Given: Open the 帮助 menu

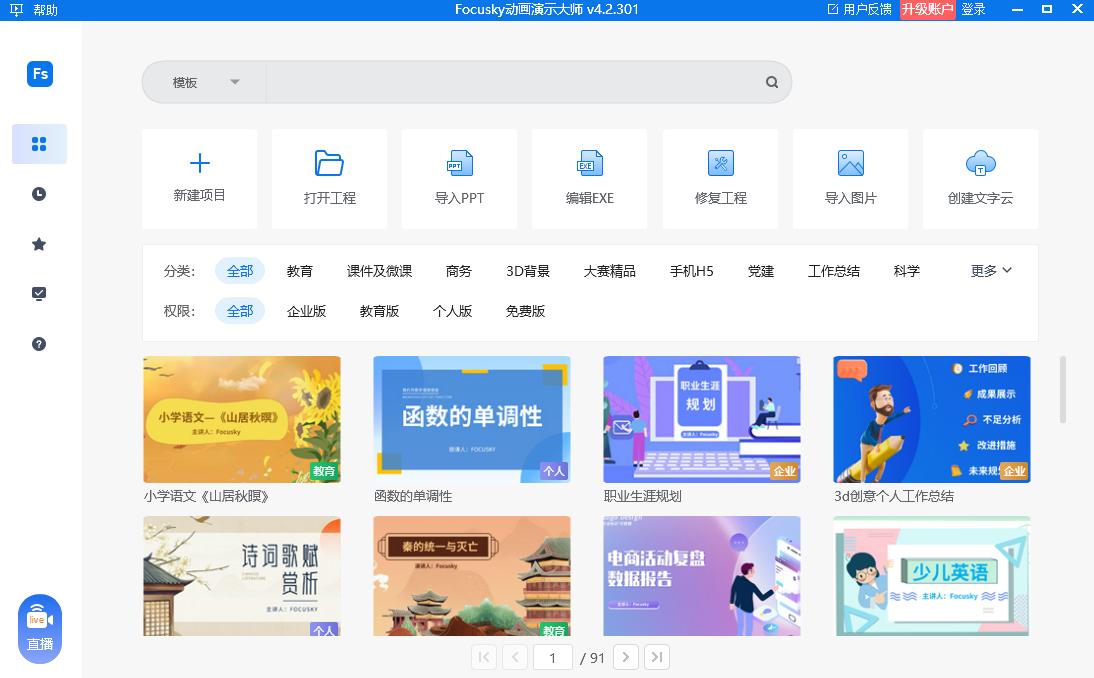Looking at the screenshot, I should coord(44,9).
